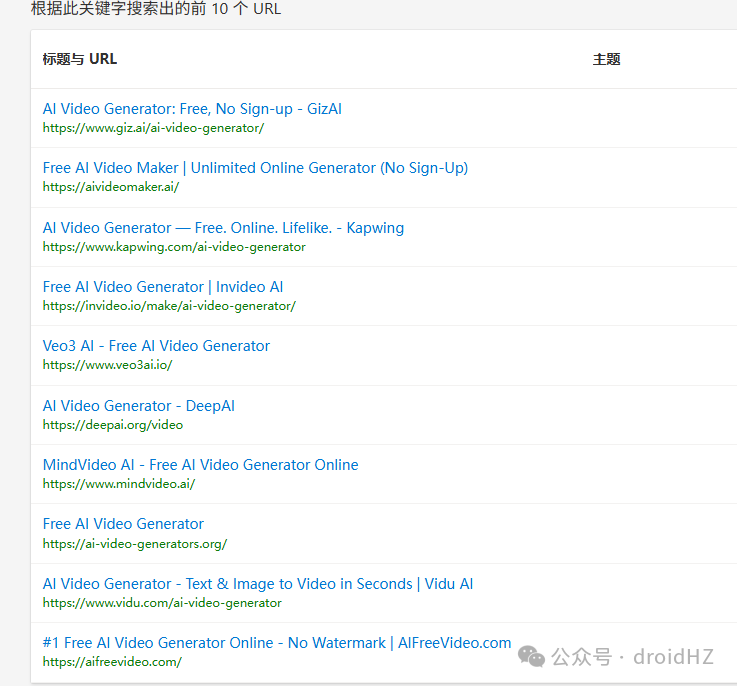Screen dimensions: 737x686
Task: Click the deepai.org/video URL text
Action: pyautogui.click(x=113, y=425)
